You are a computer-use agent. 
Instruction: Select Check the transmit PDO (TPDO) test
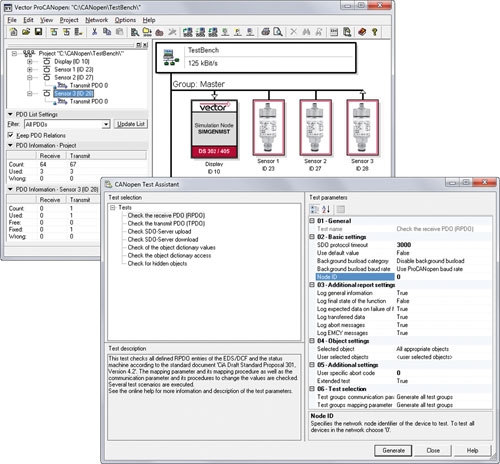(x=166, y=223)
